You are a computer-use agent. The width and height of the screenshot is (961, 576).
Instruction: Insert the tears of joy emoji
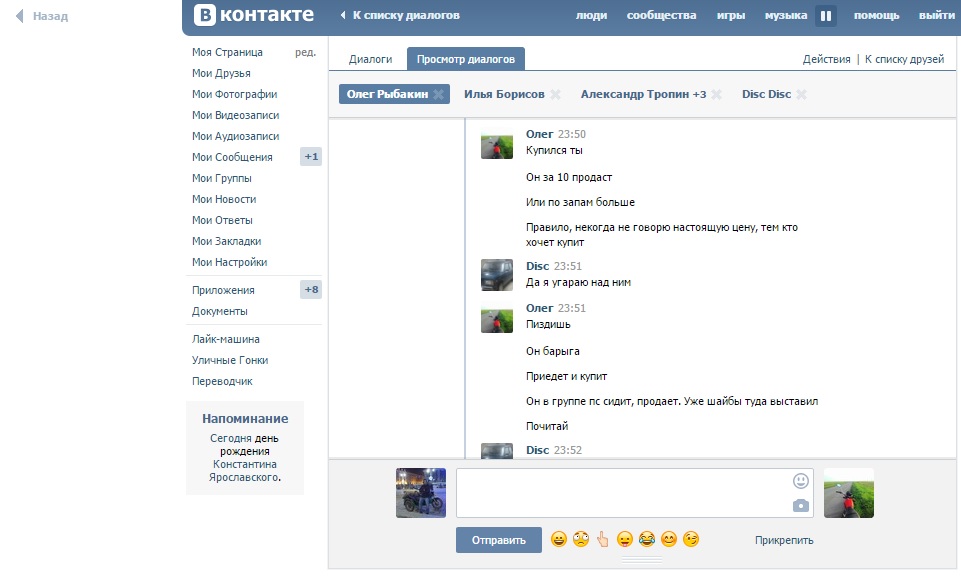[647, 539]
